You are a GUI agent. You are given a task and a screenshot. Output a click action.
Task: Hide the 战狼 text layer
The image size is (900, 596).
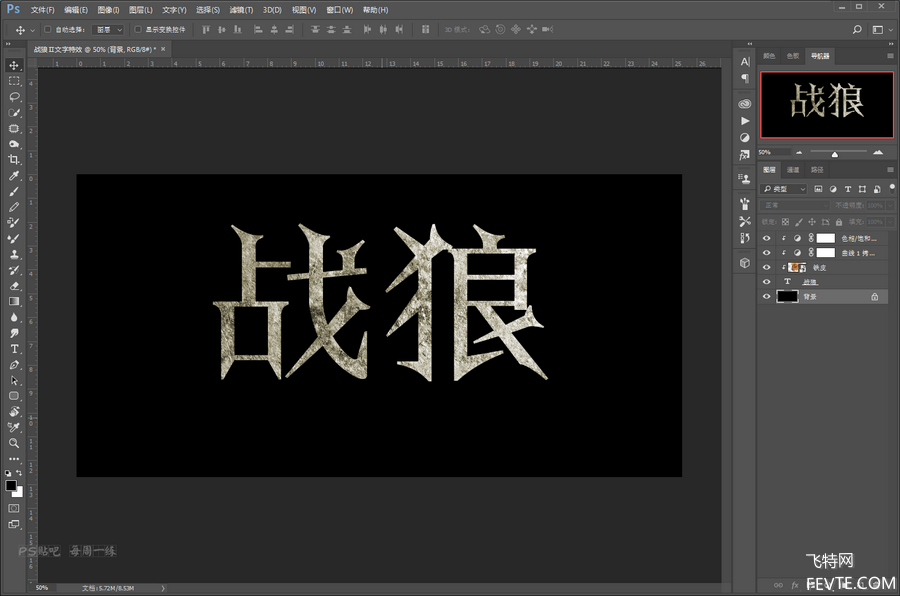766,282
